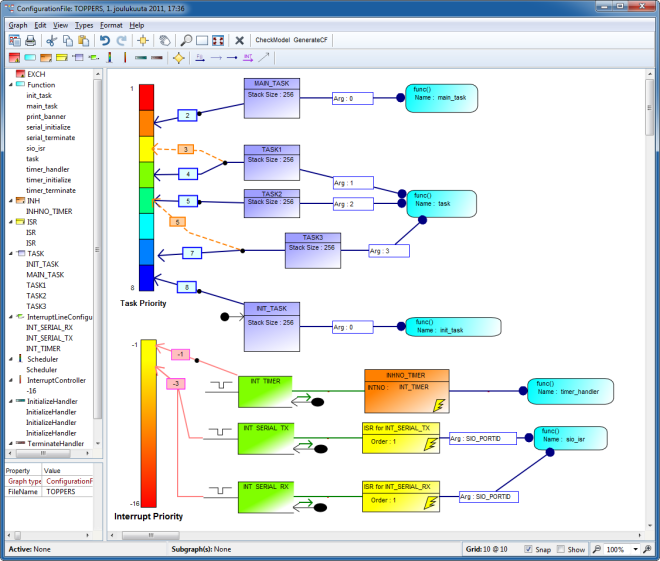Collapse the TASK tree node
Screen dimensions: 660x561
point(11,254)
